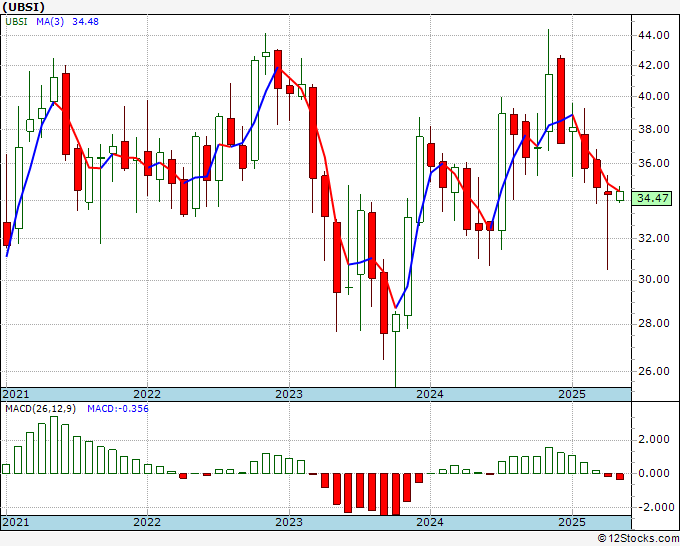Click the MACD:-0.356 value label
Image resolution: width=680 pixels, height=546 pixels.
118,409
